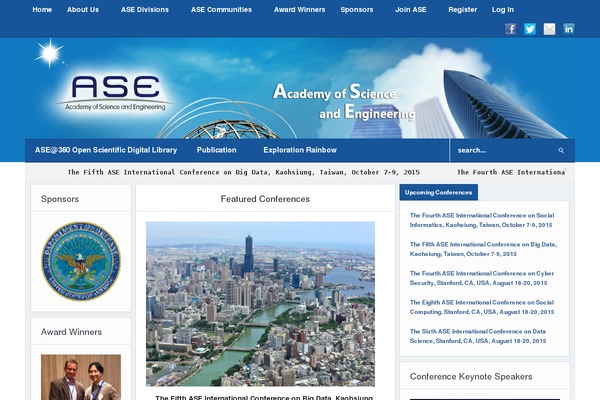Click the Register link
The width and height of the screenshot is (600, 400).
point(463,10)
